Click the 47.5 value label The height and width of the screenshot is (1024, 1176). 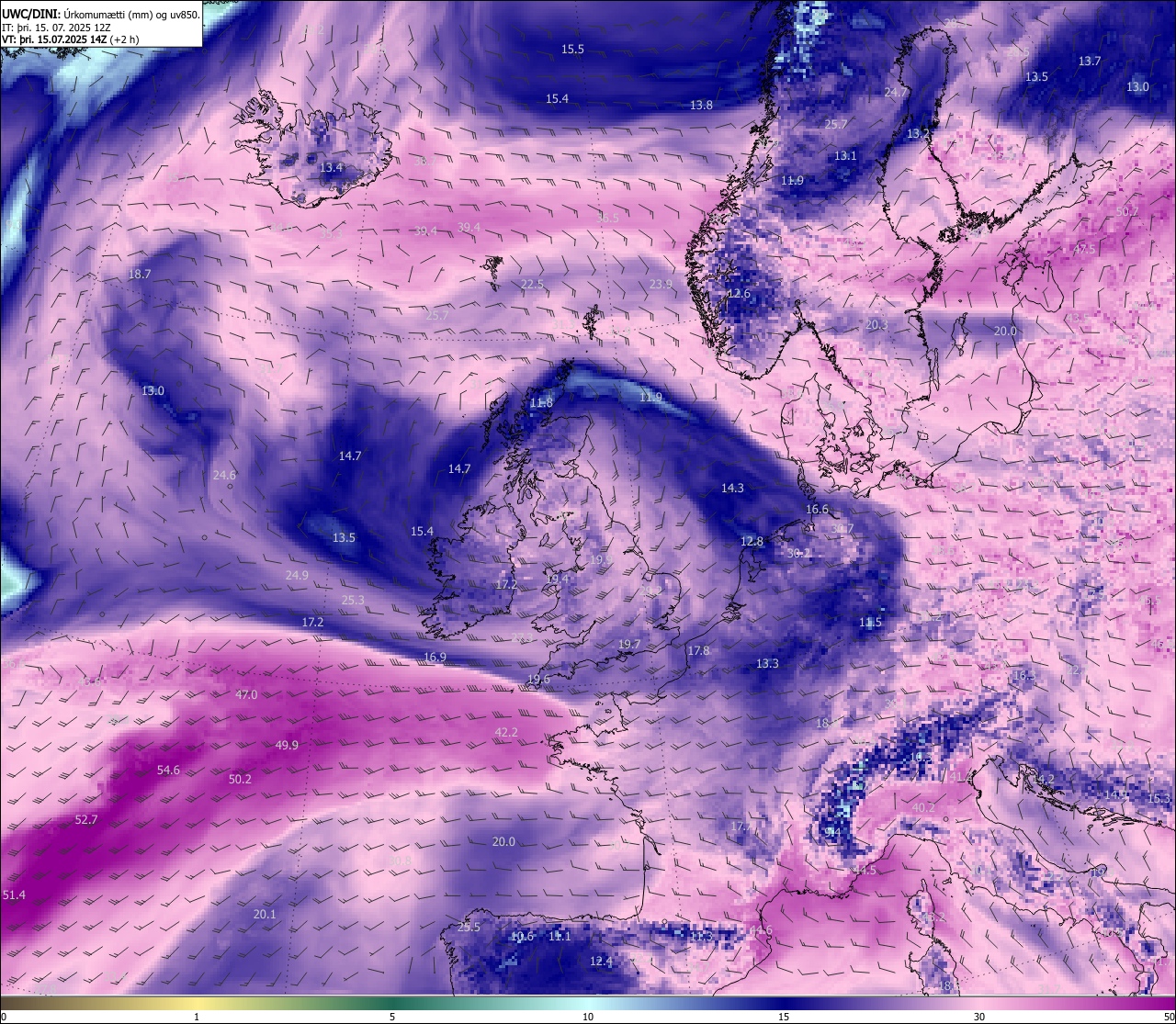point(1083,250)
